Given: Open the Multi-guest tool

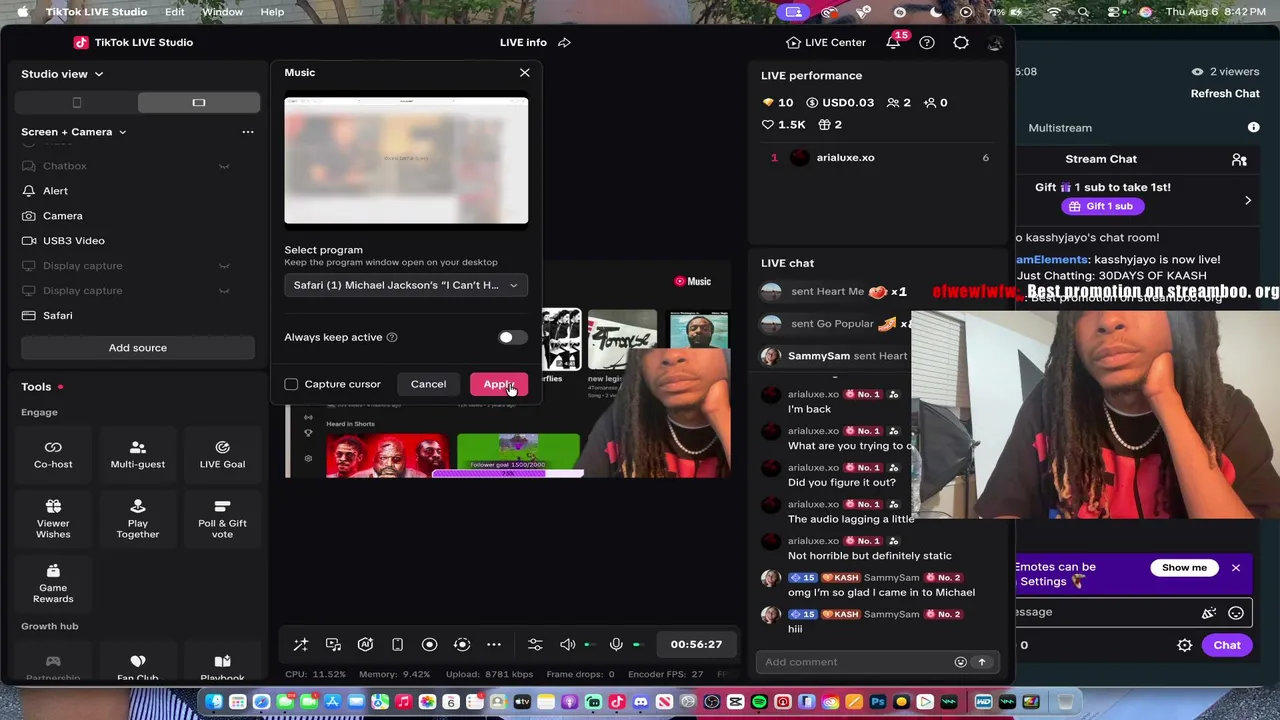Looking at the screenshot, I should tap(138, 454).
